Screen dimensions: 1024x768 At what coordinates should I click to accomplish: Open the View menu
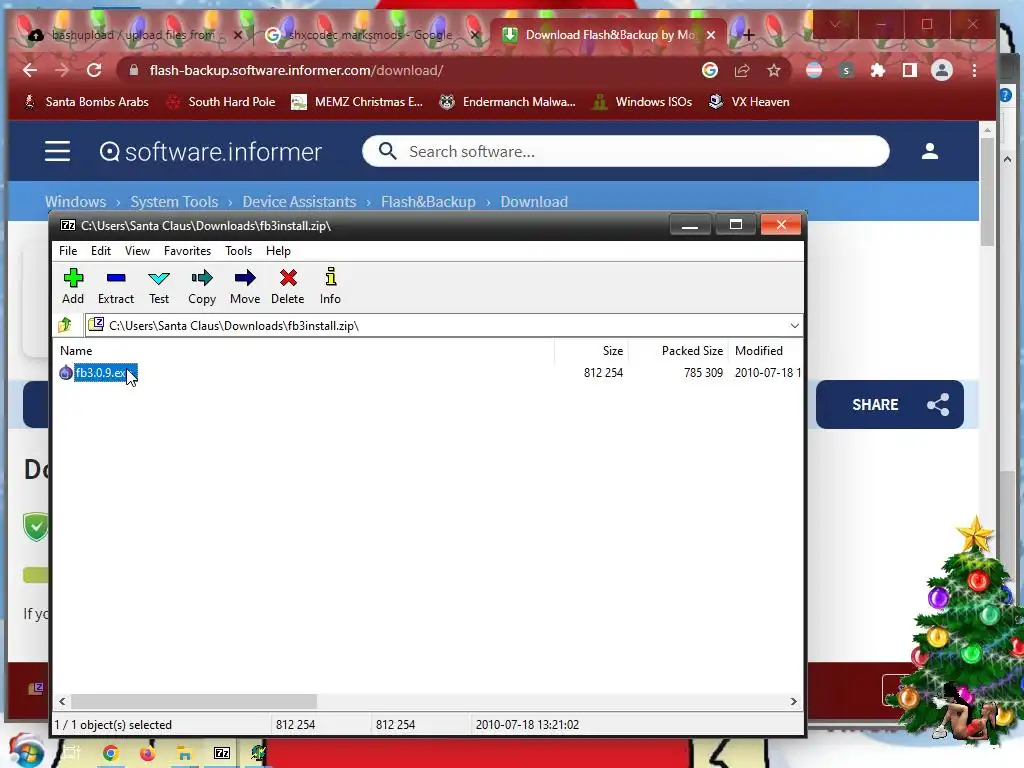[x=137, y=251]
